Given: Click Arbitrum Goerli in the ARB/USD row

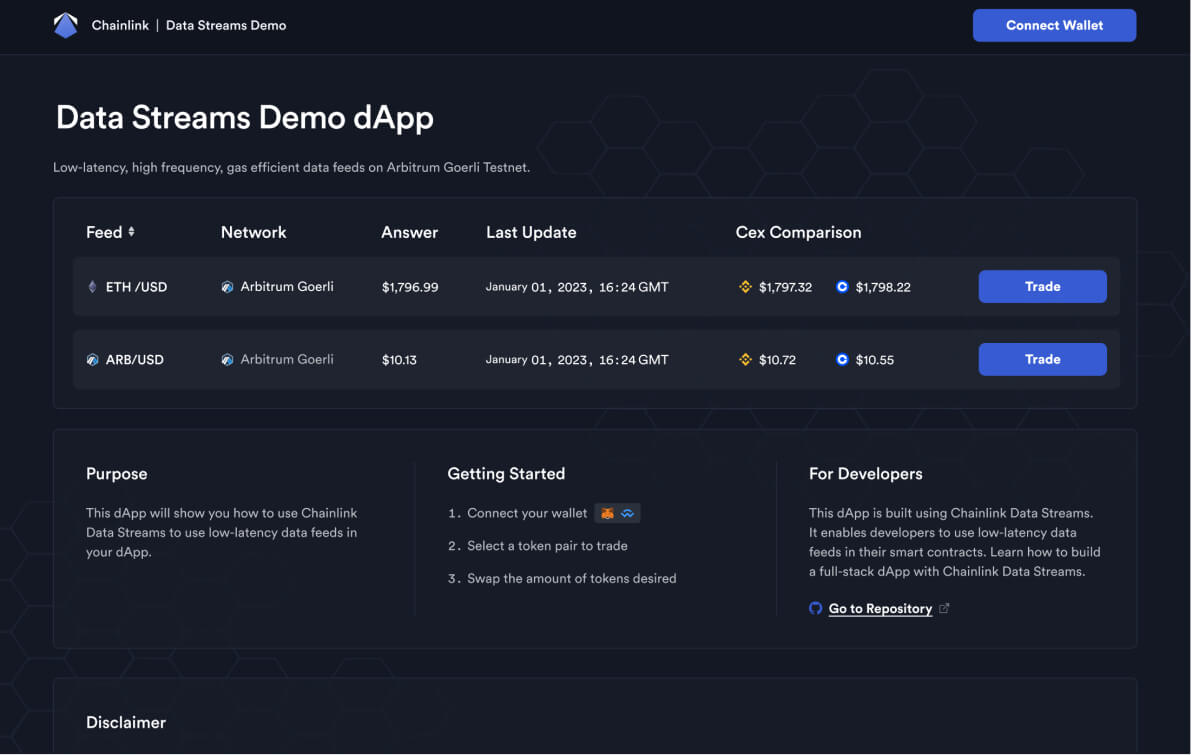Looking at the screenshot, I should pyautogui.click(x=287, y=359).
